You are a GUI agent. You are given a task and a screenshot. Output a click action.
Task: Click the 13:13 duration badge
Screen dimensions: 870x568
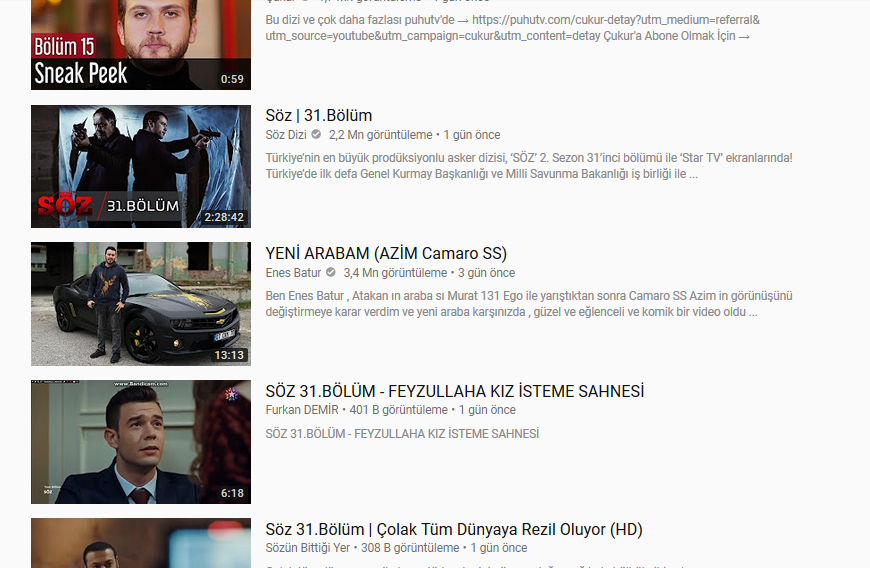point(228,355)
